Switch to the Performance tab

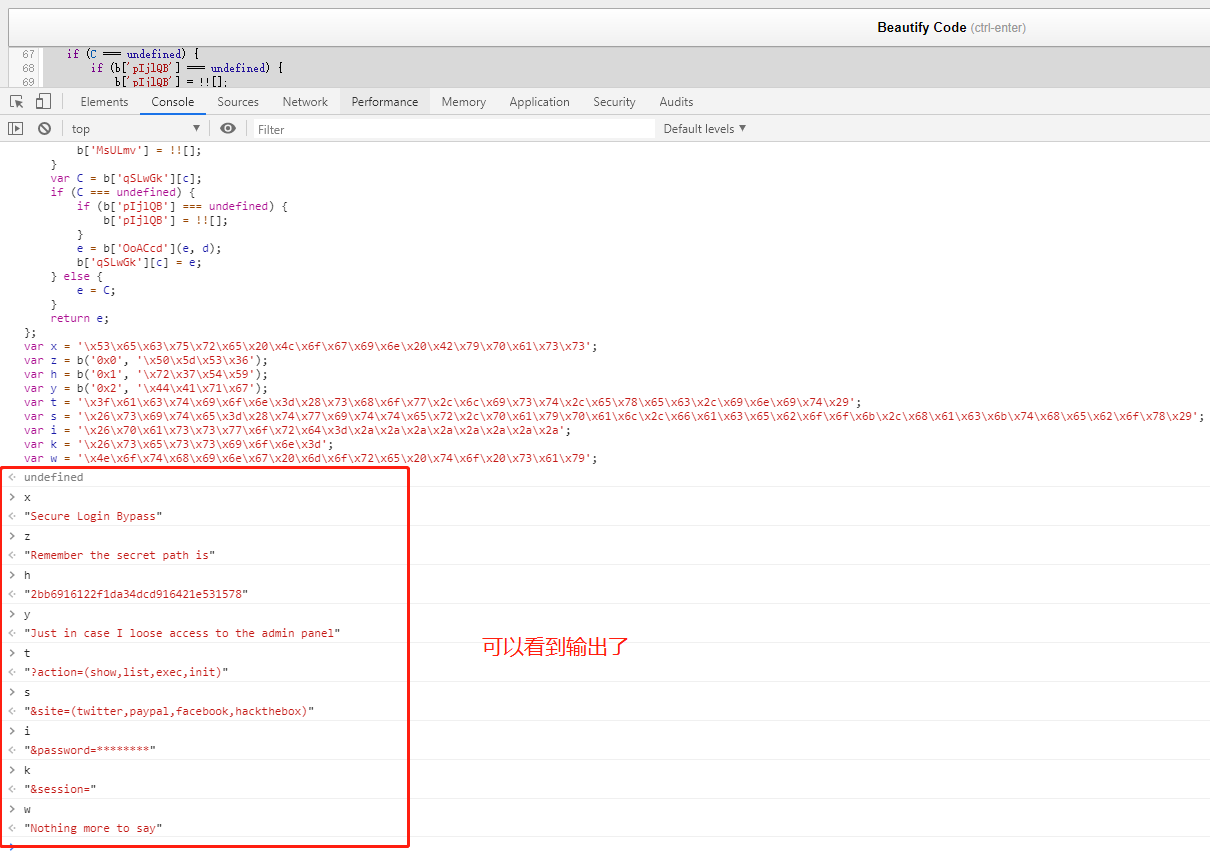point(385,102)
